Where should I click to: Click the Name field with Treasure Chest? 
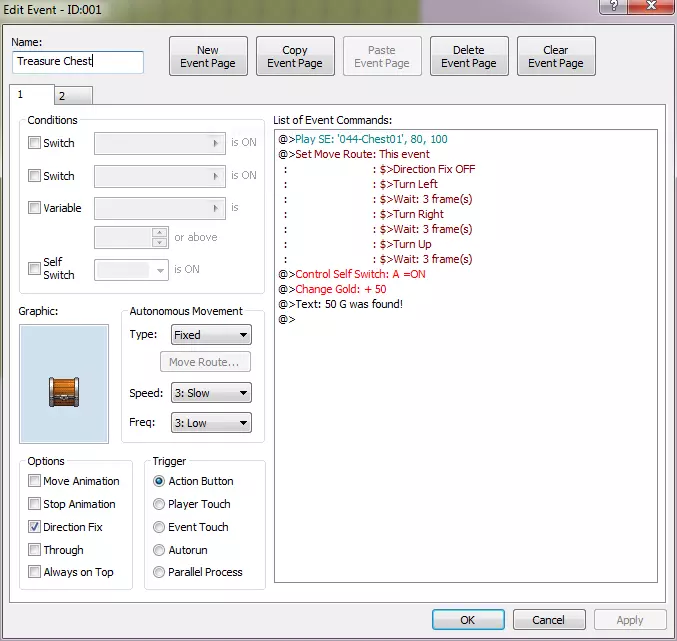coord(78,62)
